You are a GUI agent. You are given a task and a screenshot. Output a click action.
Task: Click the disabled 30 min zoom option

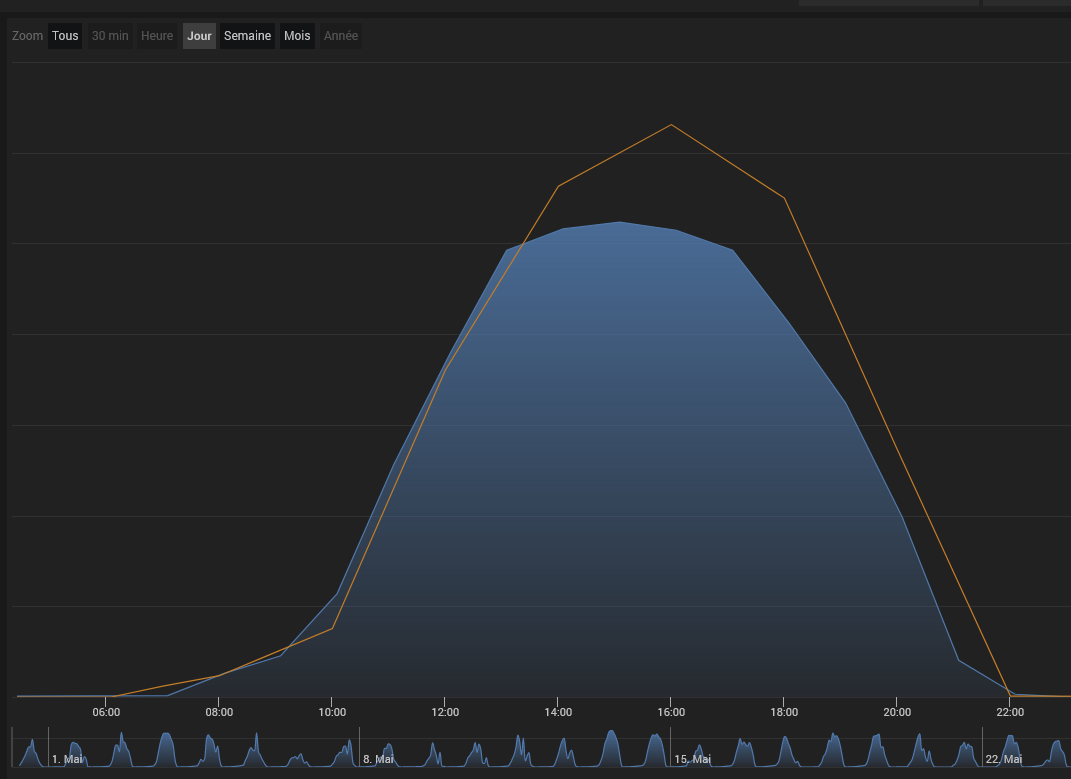coord(110,36)
